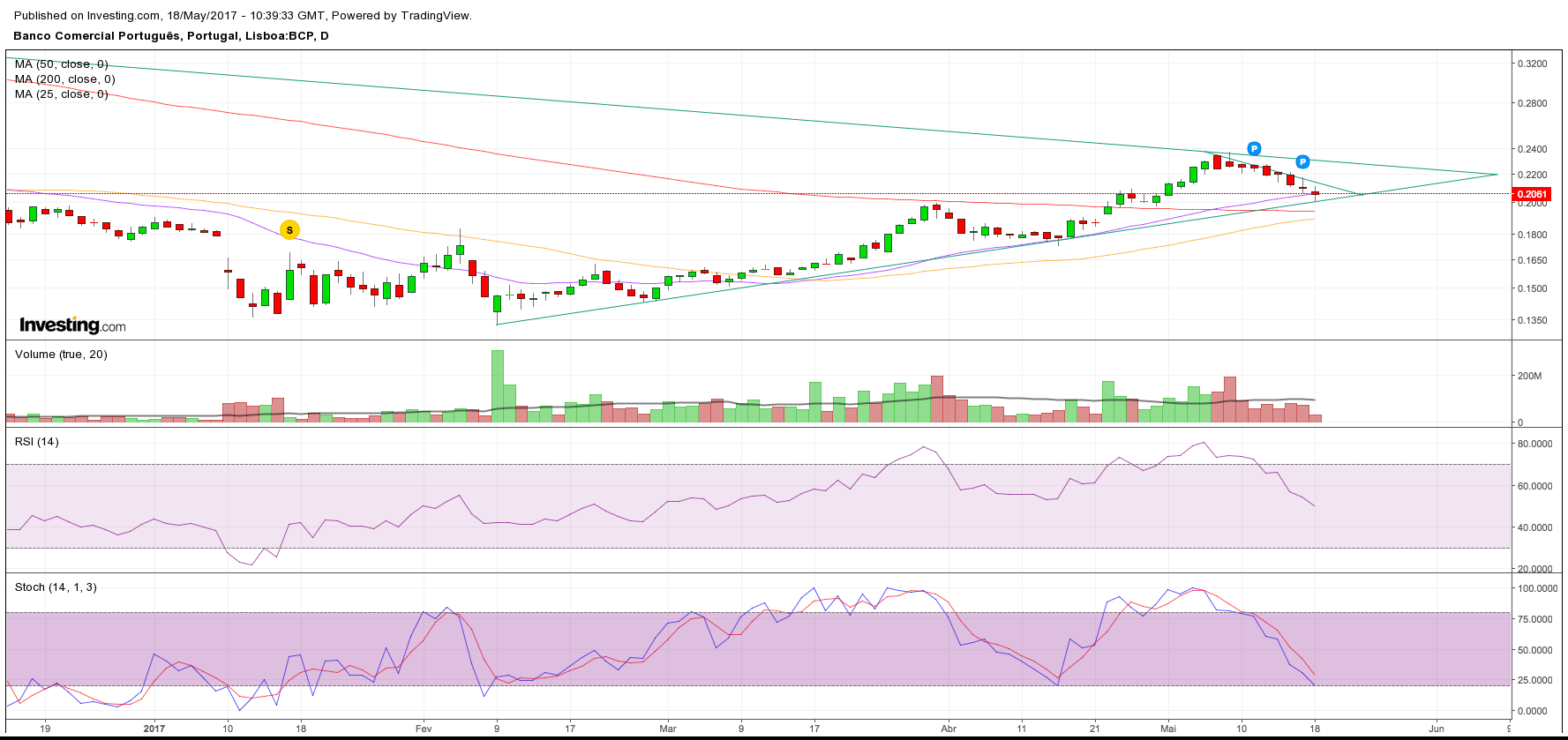The image size is (1568, 740).
Task: Click the Banco Comercial Português chart title
Action: tap(171, 36)
